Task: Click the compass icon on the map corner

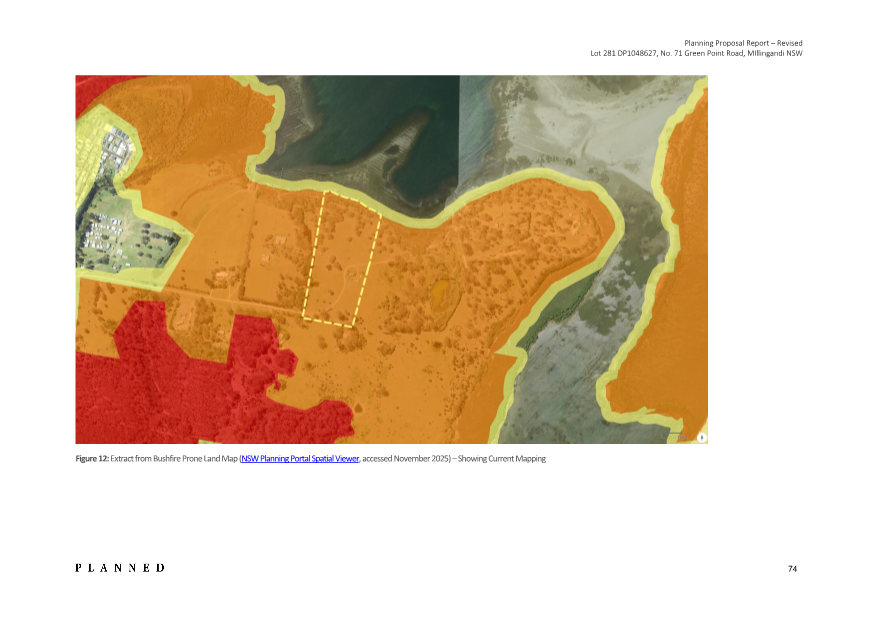Action: 701,437
